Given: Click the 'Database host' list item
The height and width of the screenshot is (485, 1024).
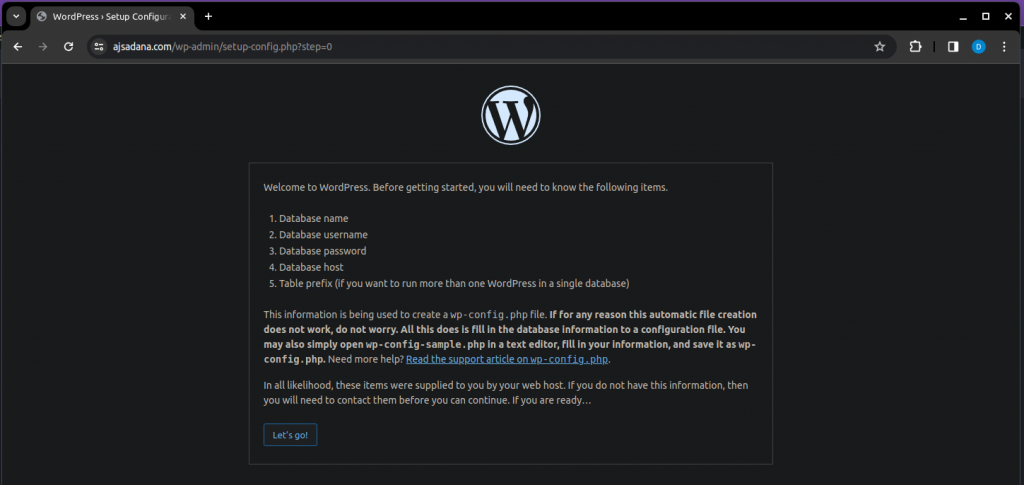Looking at the screenshot, I should click(311, 267).
